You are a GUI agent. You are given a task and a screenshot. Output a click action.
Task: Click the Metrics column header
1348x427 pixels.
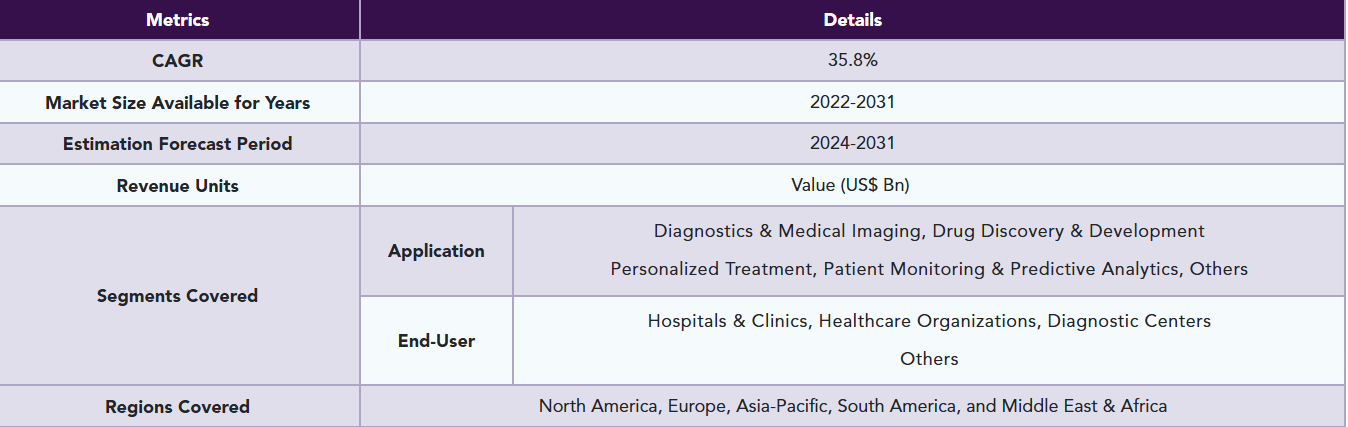click(178, 19)
